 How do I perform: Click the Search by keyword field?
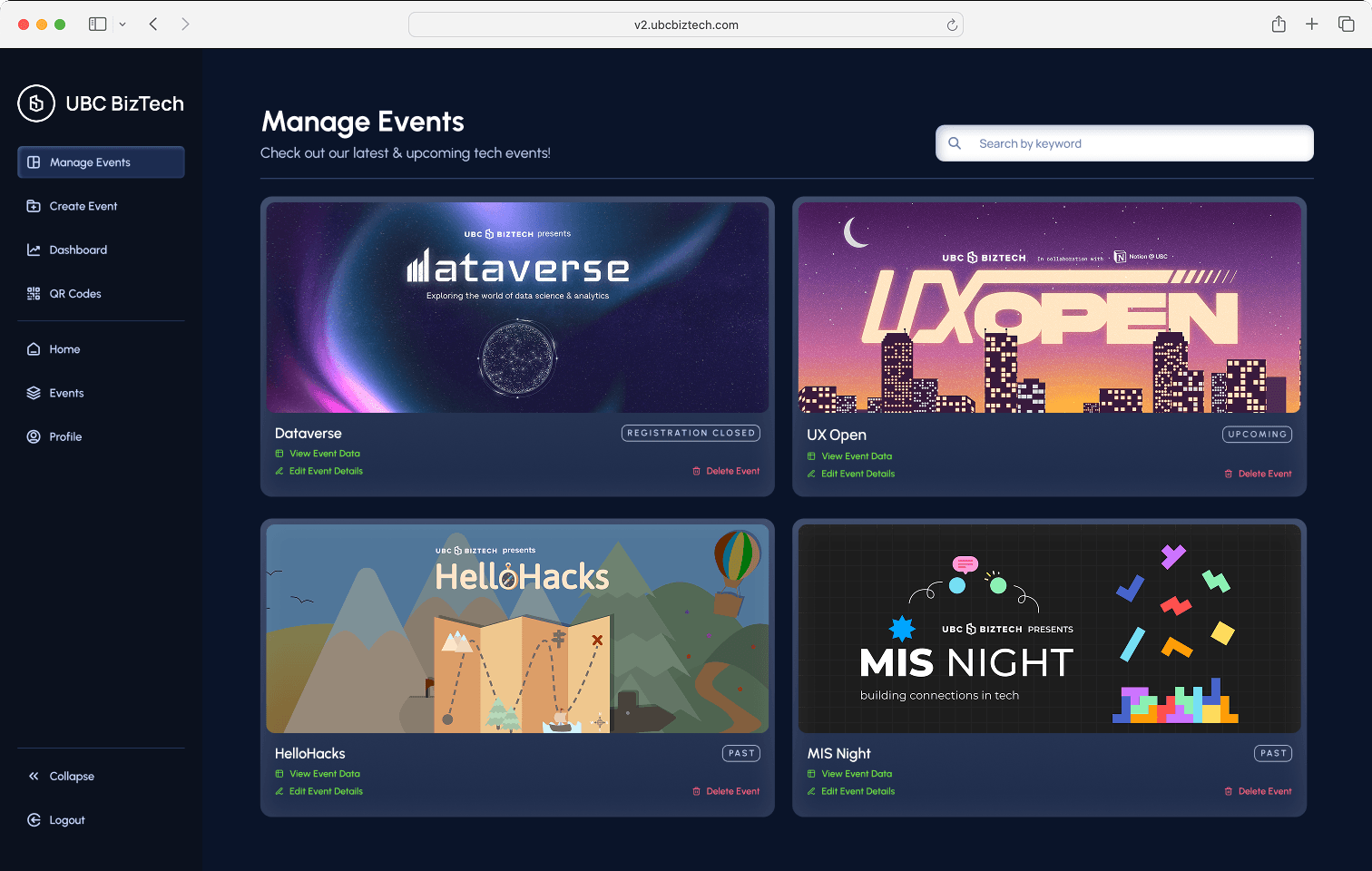(x=1124, y=143)
